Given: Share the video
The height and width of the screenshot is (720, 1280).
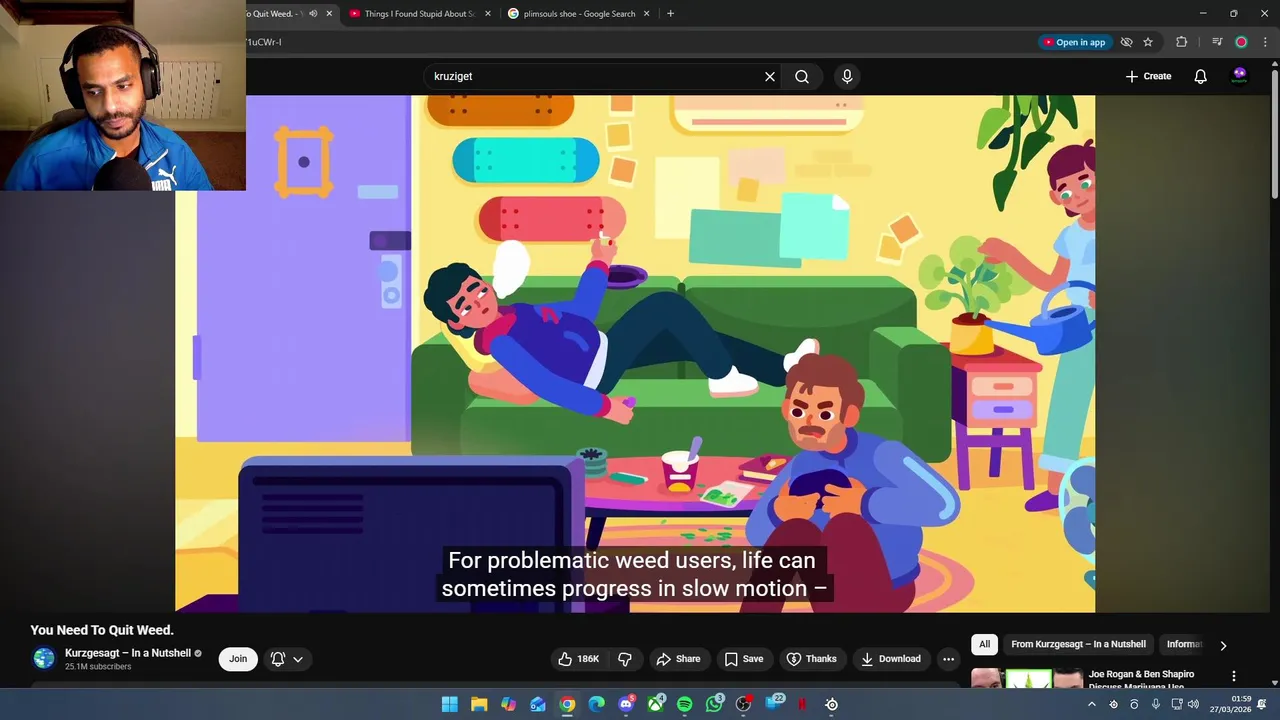Looking at the screenshot, I should pyautogui.click(x=678, y=659).
